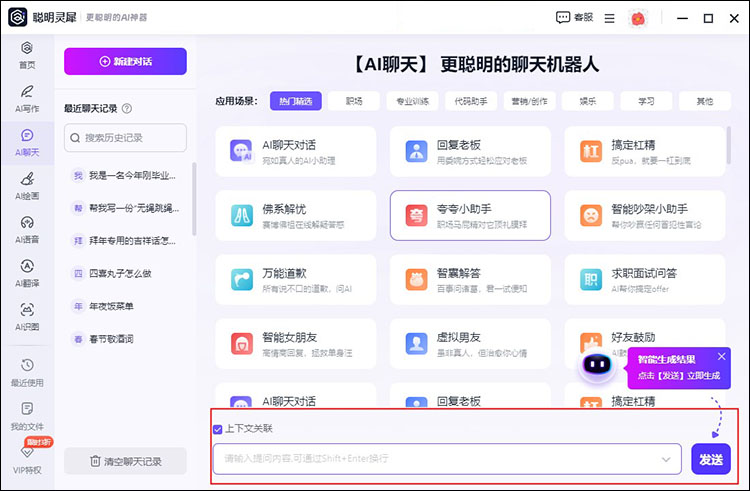
Task: Open the 夸夸小助手 chat card
Action: click(x=470, y=215)
